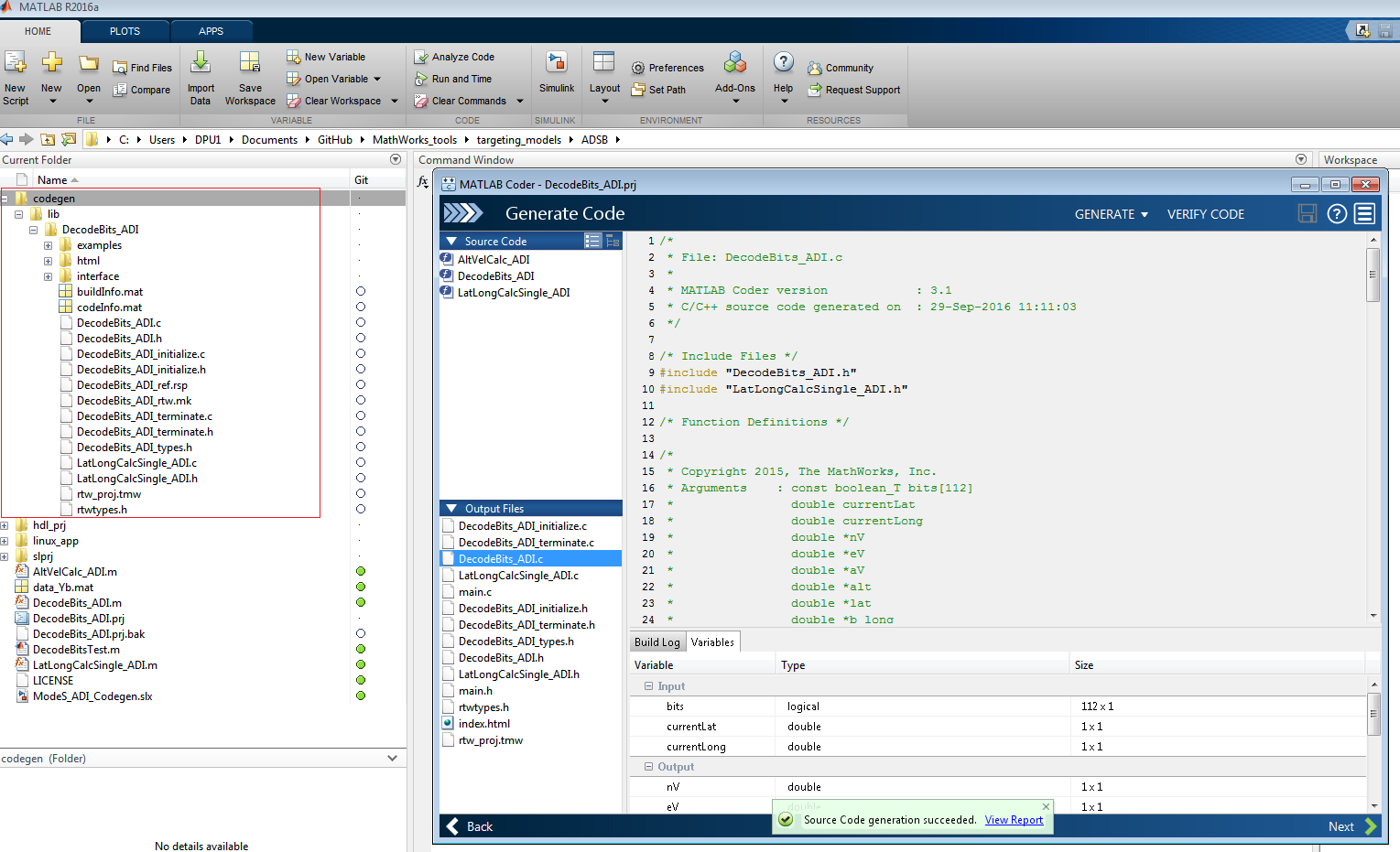Go forward in folder history
The height and width of the screenshot is (852, 1400).
tap(26, 139)
